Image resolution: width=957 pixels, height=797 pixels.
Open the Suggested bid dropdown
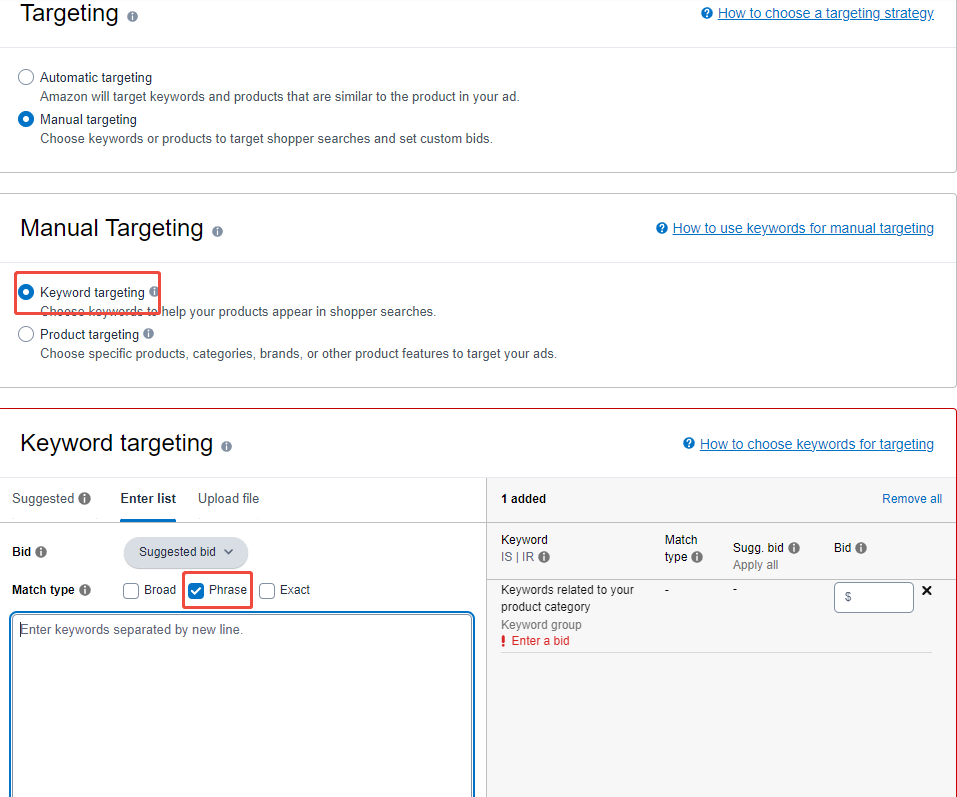pyautogui.click(x=186, y=552)
